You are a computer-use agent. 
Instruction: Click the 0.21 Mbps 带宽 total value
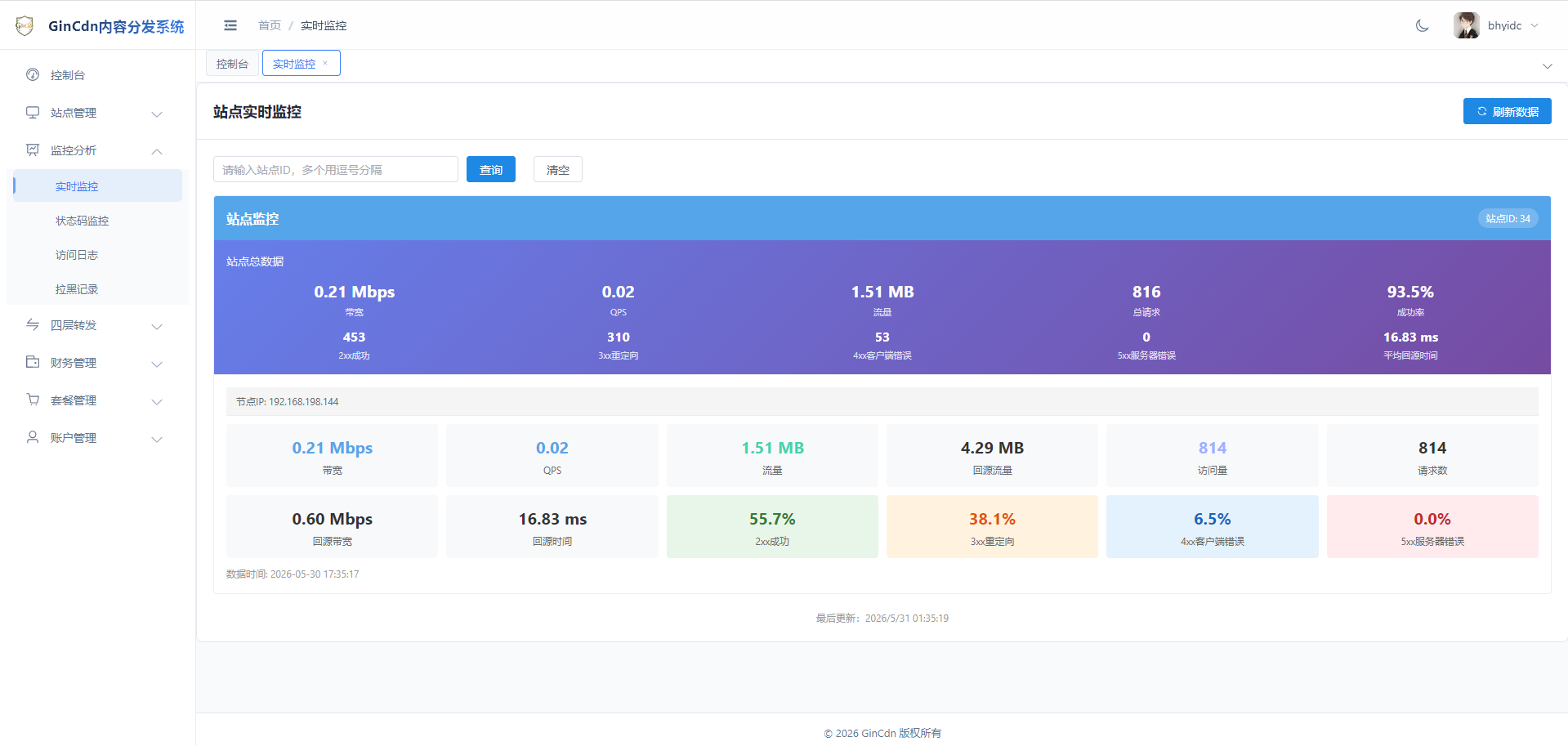click(x=355, y=292)
